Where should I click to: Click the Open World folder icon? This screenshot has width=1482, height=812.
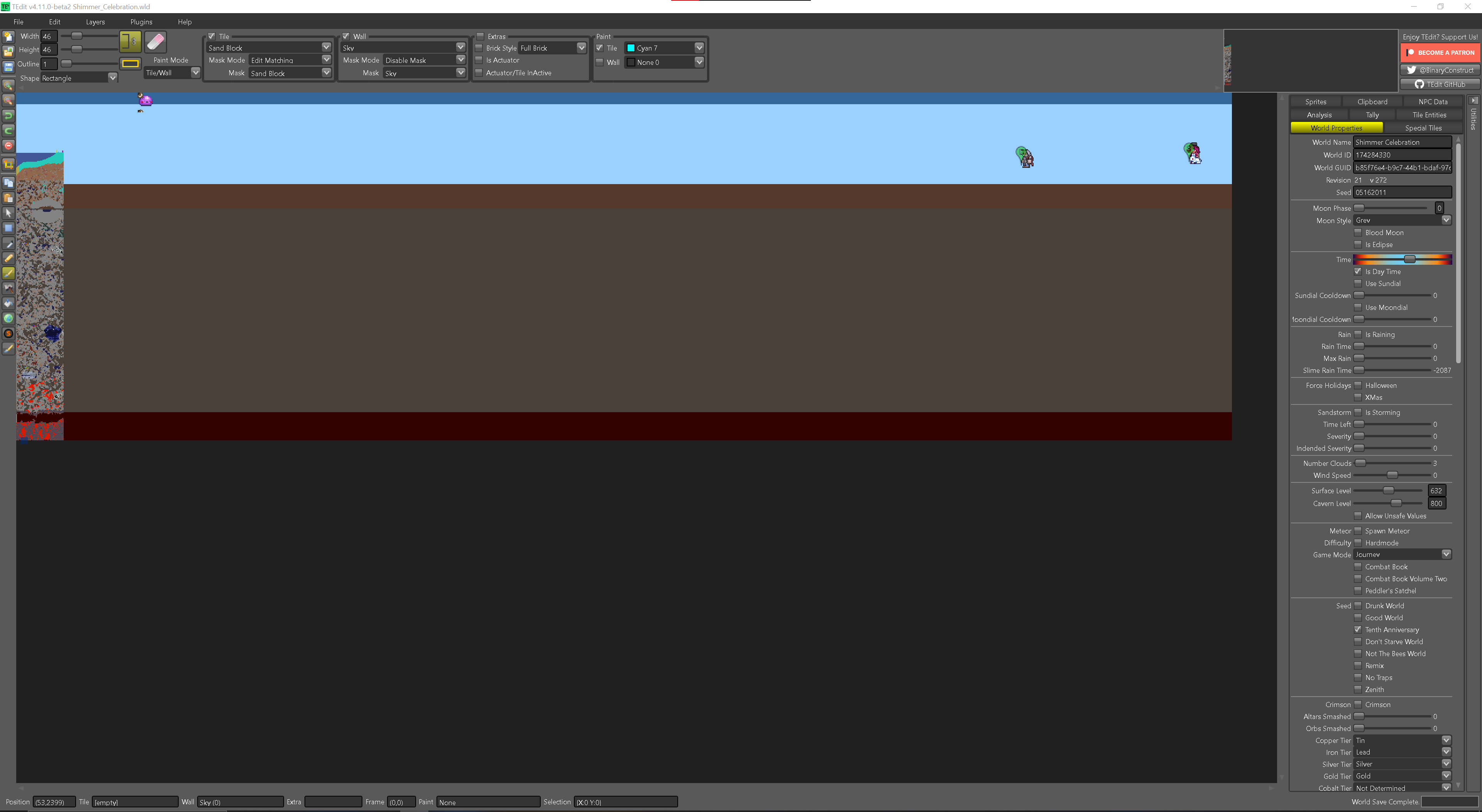click(x=8, y=52)
